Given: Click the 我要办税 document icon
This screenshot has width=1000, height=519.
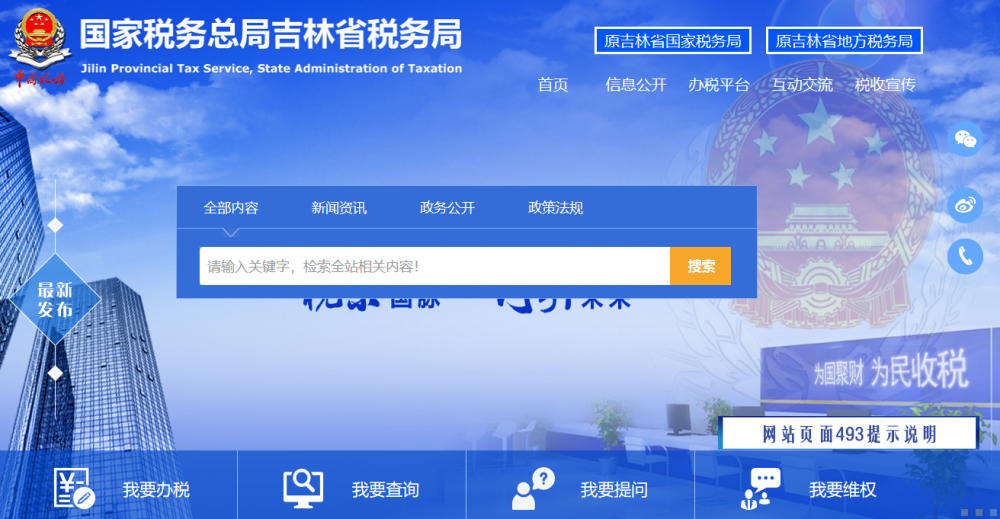Looking at the screenshot, I should coord(74,489).
